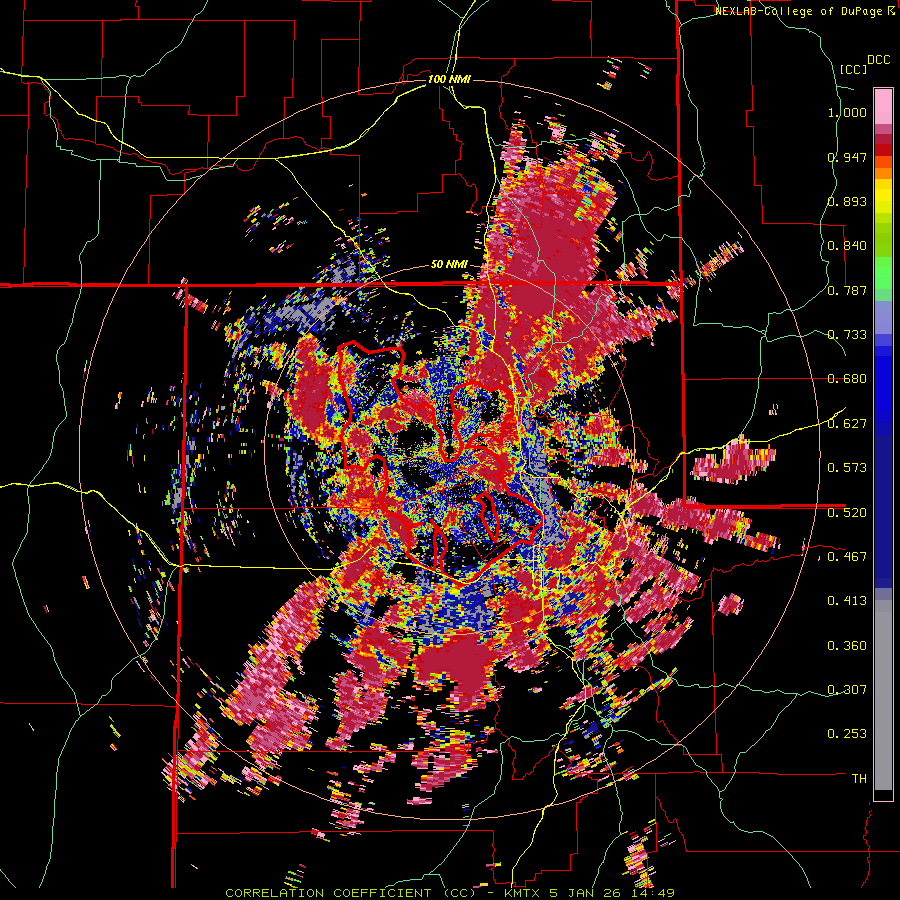Click the 0.947 scale value

point(847,157)
